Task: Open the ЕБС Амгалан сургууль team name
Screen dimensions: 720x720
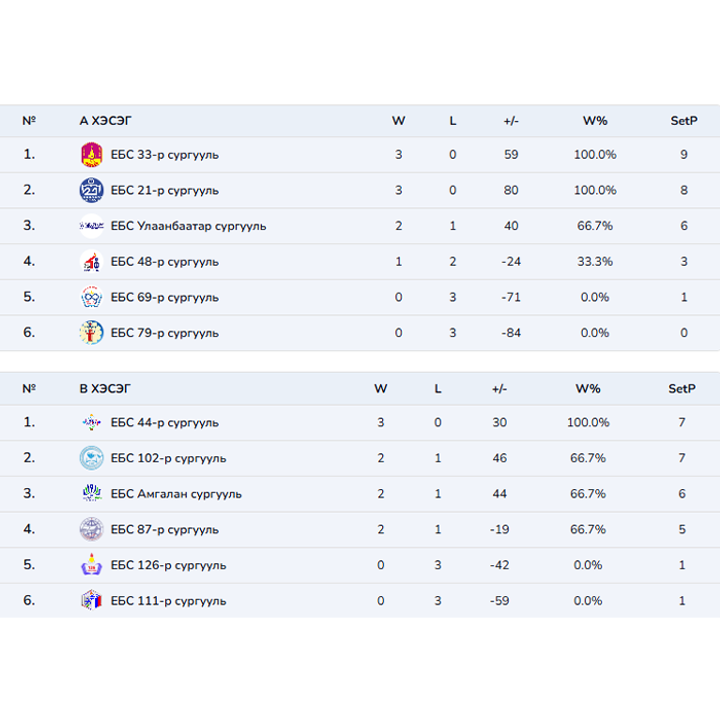Action: coord(176,494)
